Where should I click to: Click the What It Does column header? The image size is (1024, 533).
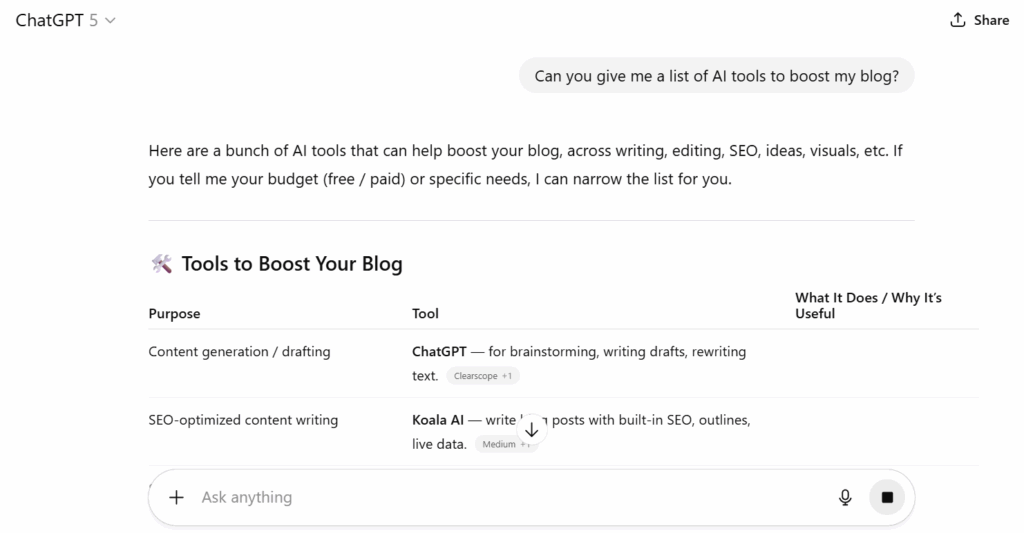point(868,305)
